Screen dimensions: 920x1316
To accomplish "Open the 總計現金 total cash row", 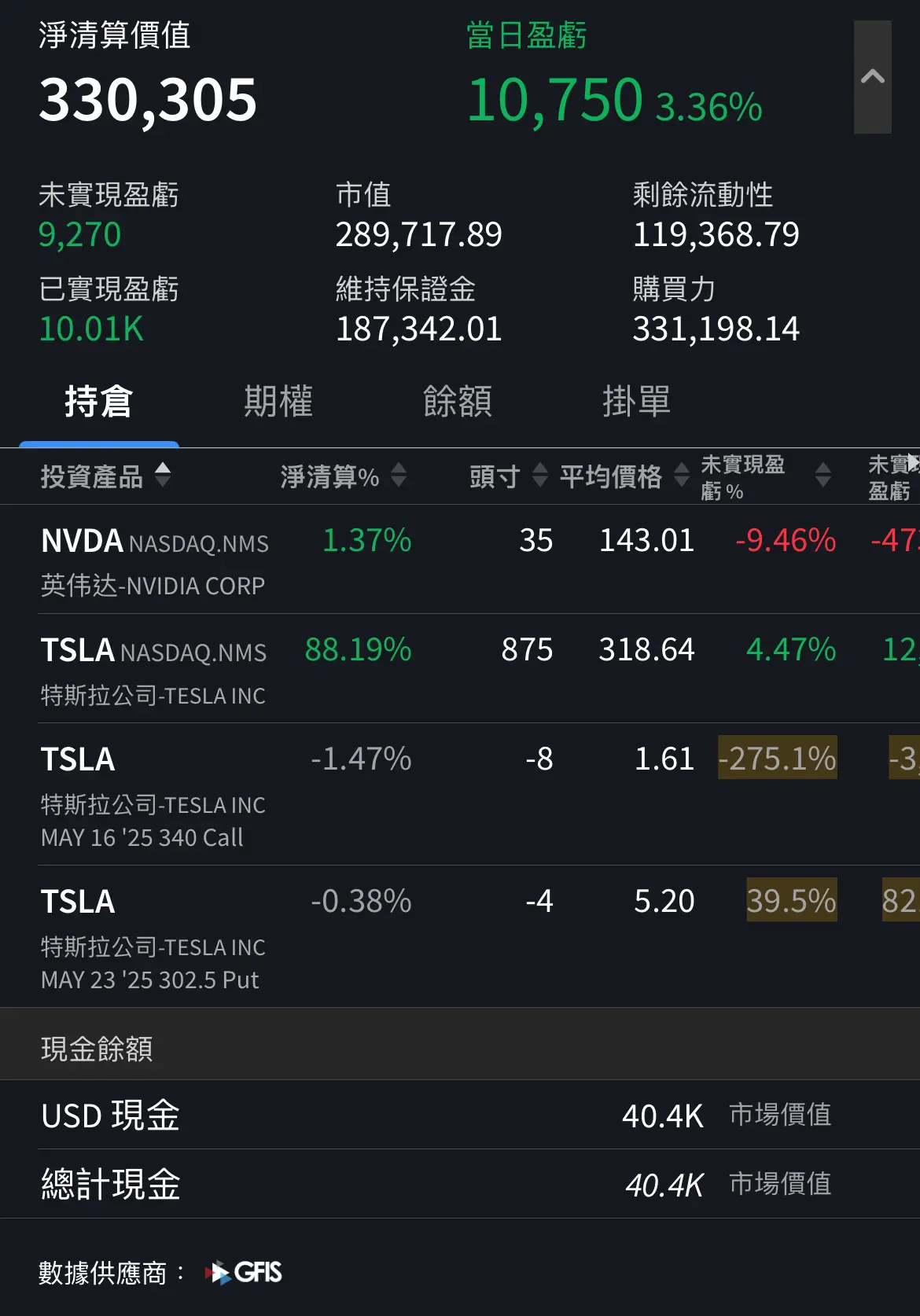I will [x=460, y=1184].
